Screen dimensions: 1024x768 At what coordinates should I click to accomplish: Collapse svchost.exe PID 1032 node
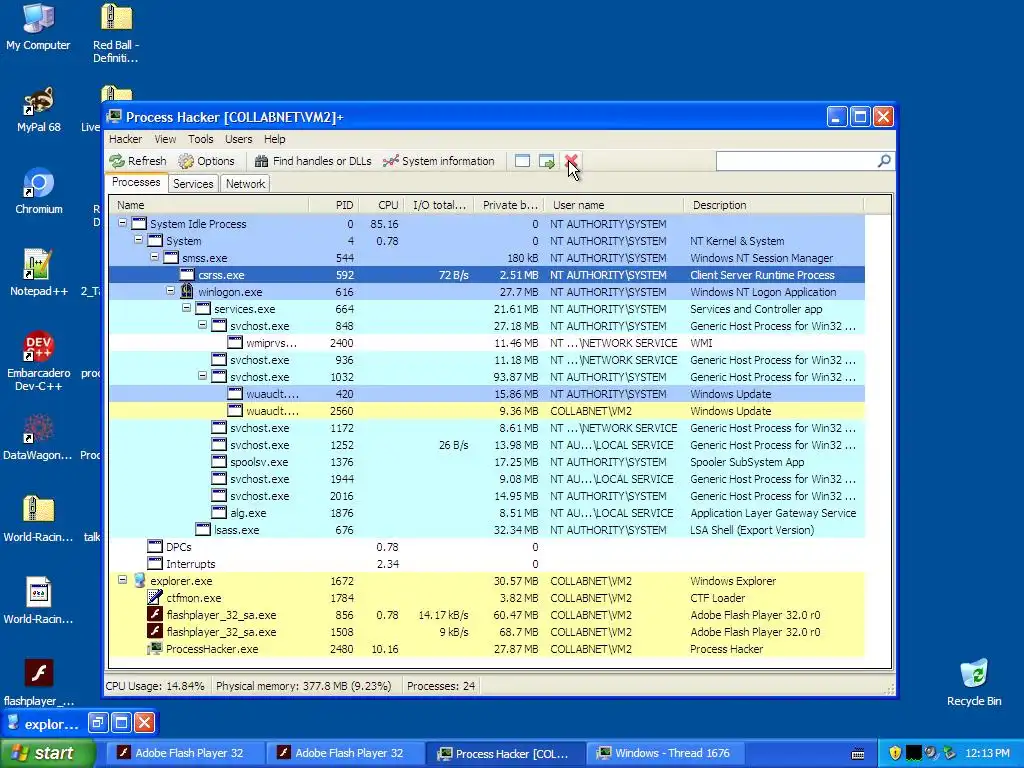click(x=202, y=376)
